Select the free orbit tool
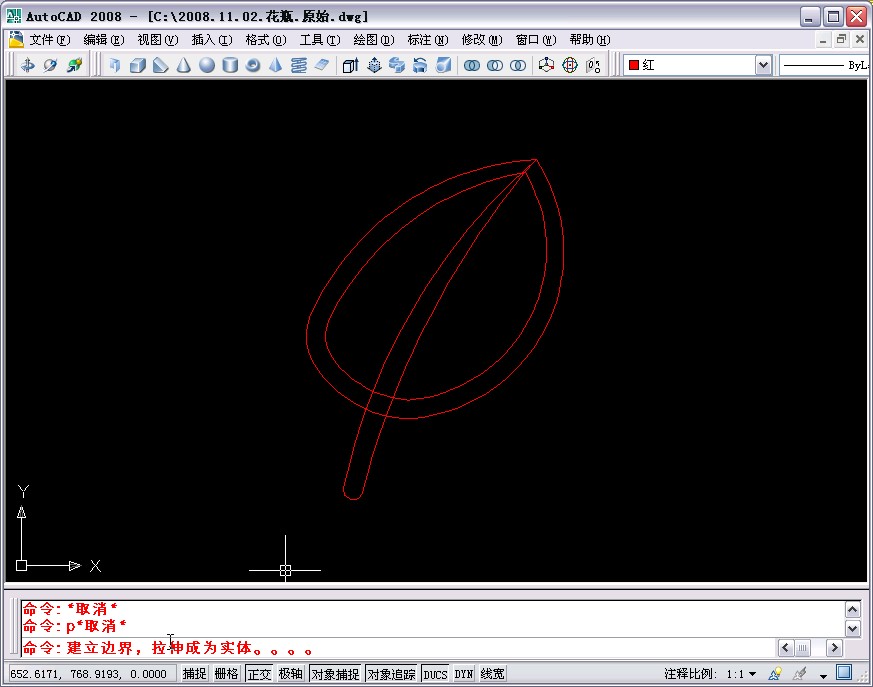 [51, 65]
